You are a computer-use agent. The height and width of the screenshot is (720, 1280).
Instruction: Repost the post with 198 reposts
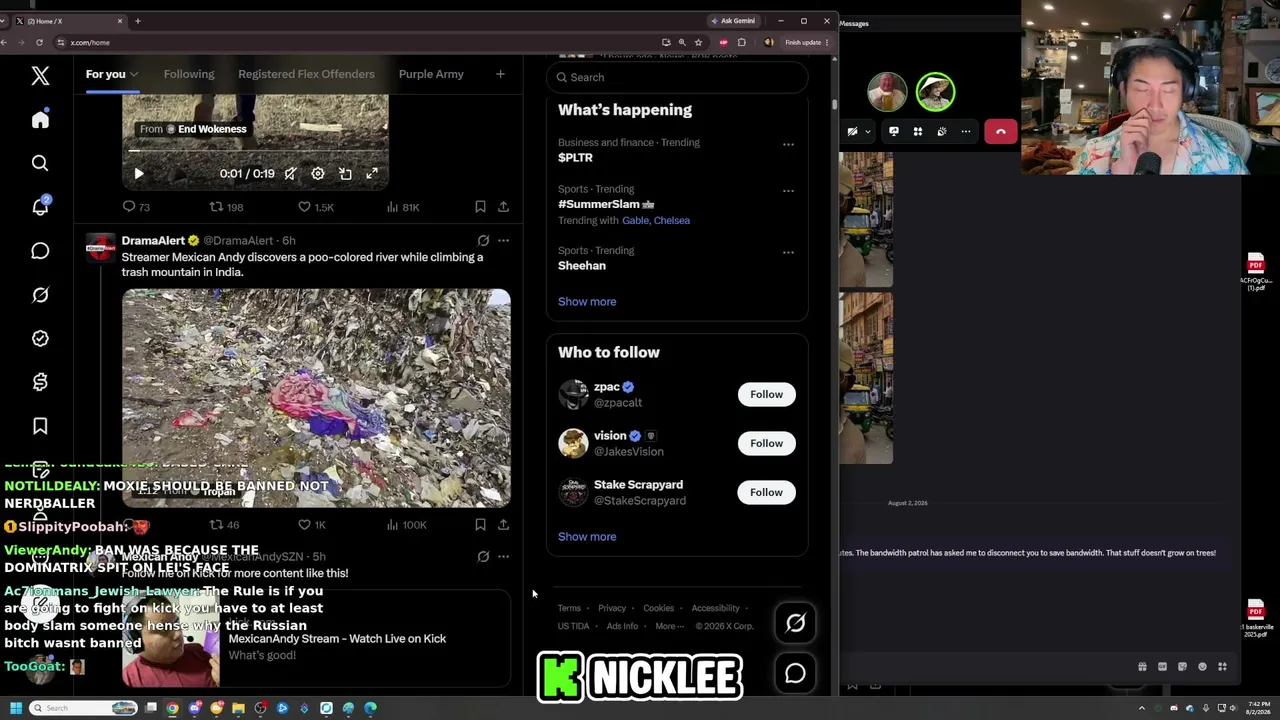click(225, 207)
